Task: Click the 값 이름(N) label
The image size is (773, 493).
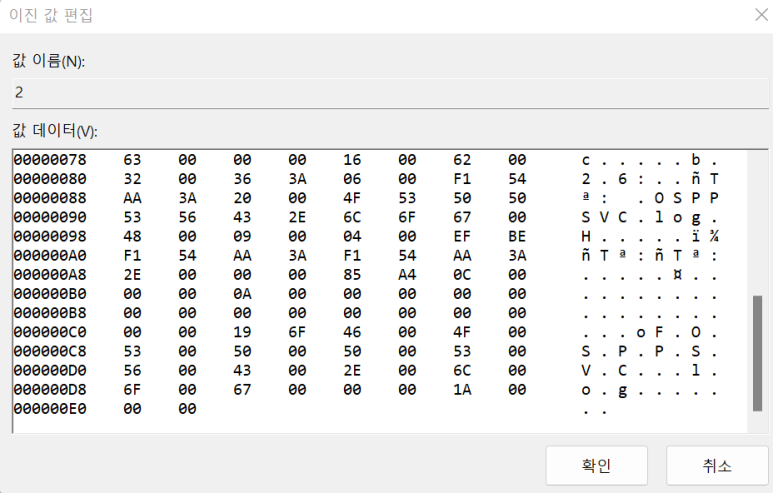Action: [49, 61]
